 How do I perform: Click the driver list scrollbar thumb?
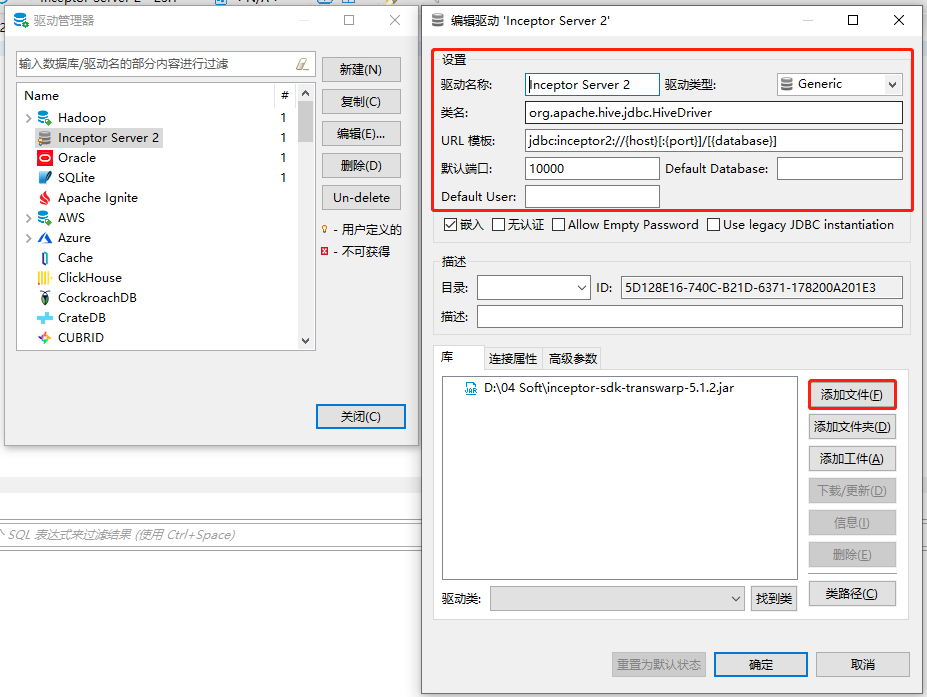point(305,122)
